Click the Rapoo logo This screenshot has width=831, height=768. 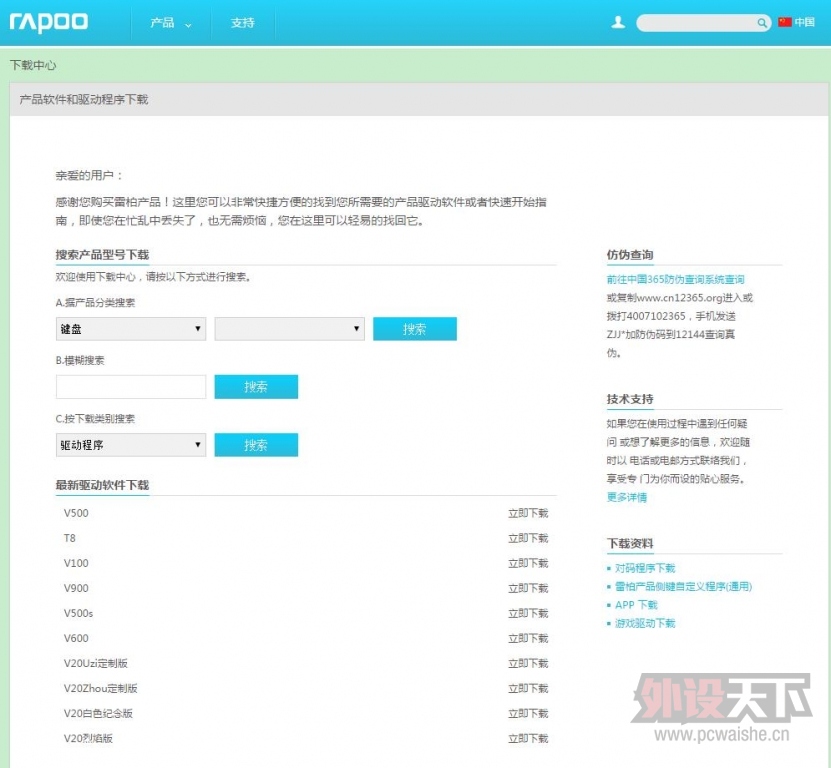pyautogui.click(x=49, y=22)
